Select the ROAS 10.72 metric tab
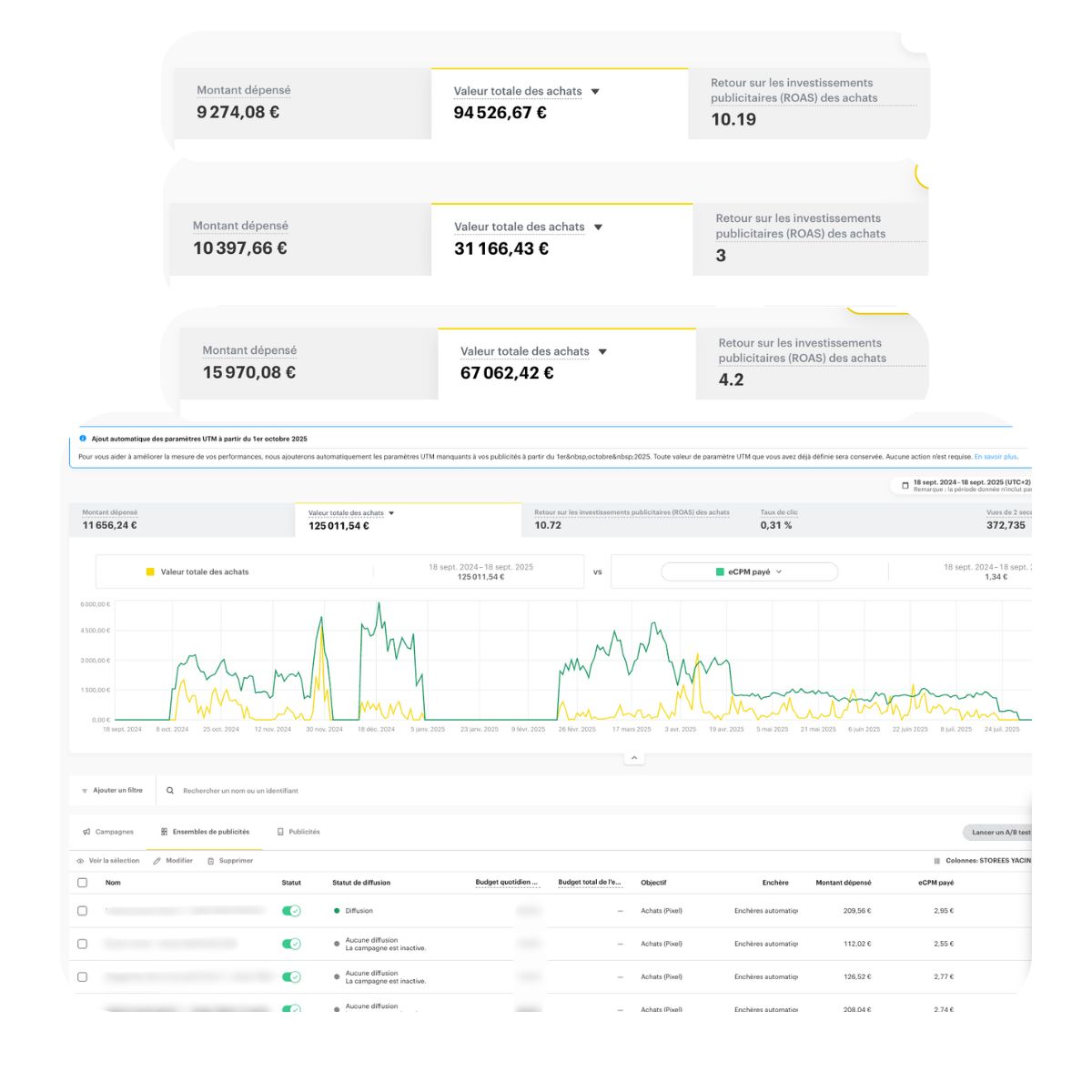Viewport: 1092px width, 1092px height. [x=635, y=520]
